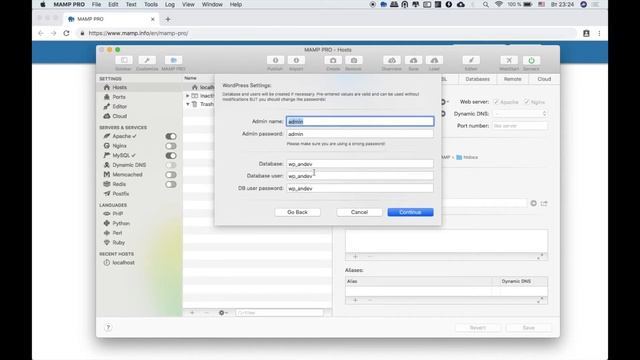Open the Tools menu
This screenshot has width=640, height=360.
pos(151,4)
